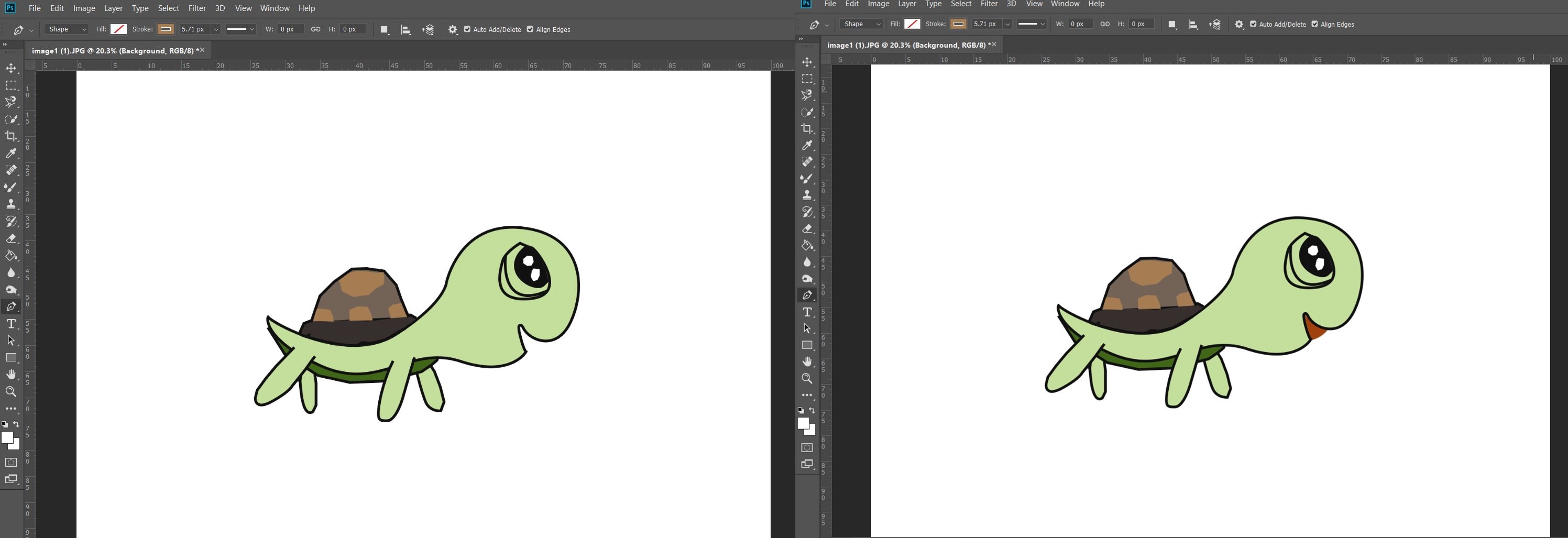The height and width of the screenshot is (538, 1568).
Task: Open the Window menu in right window
Action: [x=1065, y=4]
